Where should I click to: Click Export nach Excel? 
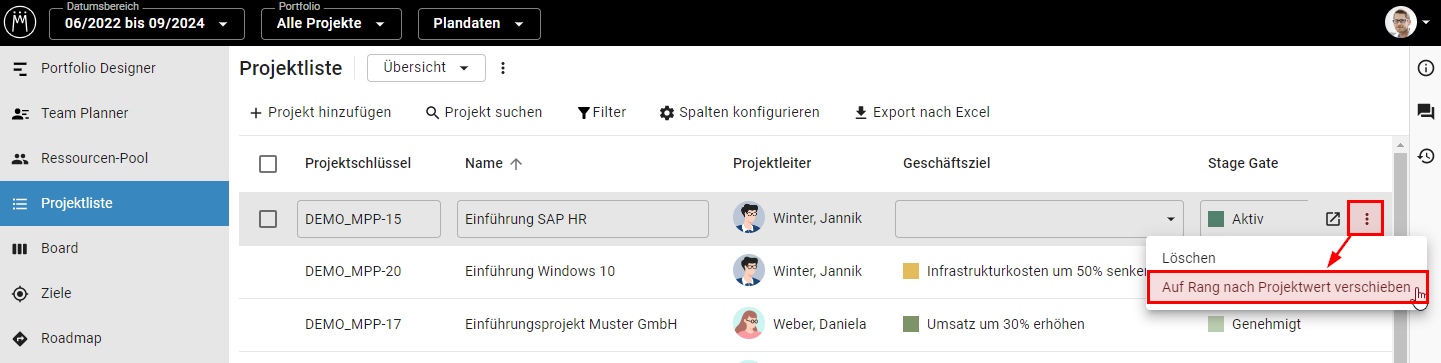tap(921, 112)
